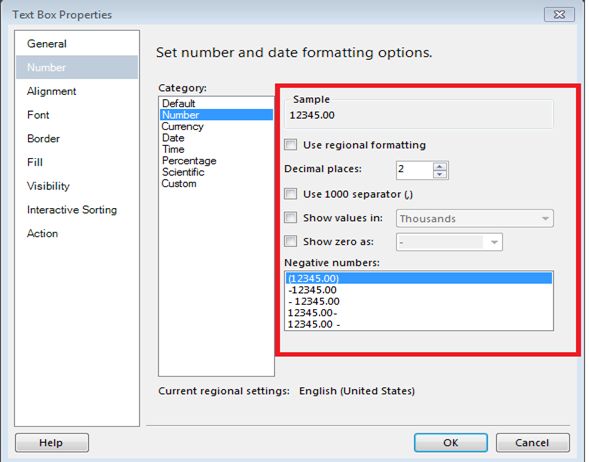Image resolution: width=589 pixels, height=462 pixels.
Task: Choose Percentage category
Action: (x=189, y=160)
